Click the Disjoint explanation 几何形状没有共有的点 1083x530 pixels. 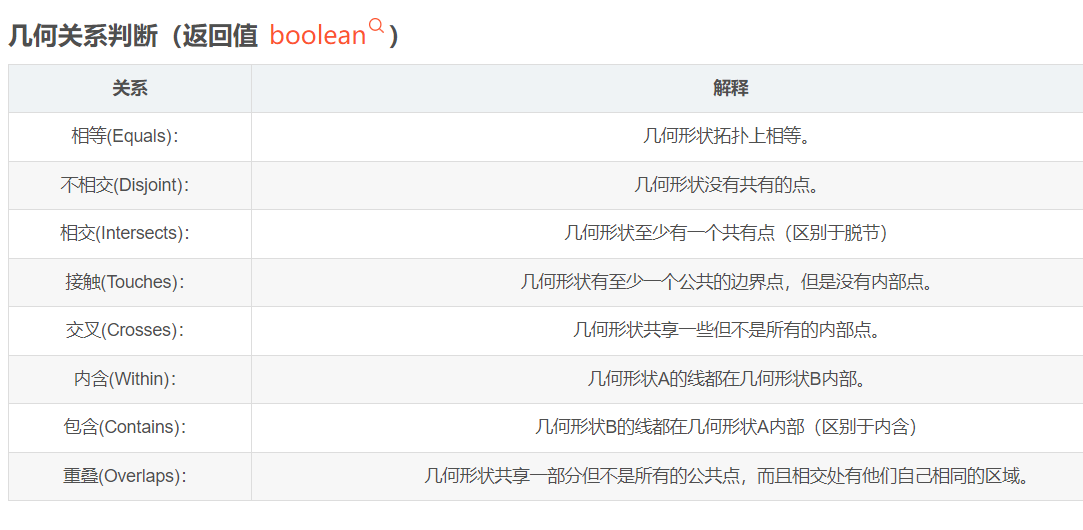click(726, 185)
